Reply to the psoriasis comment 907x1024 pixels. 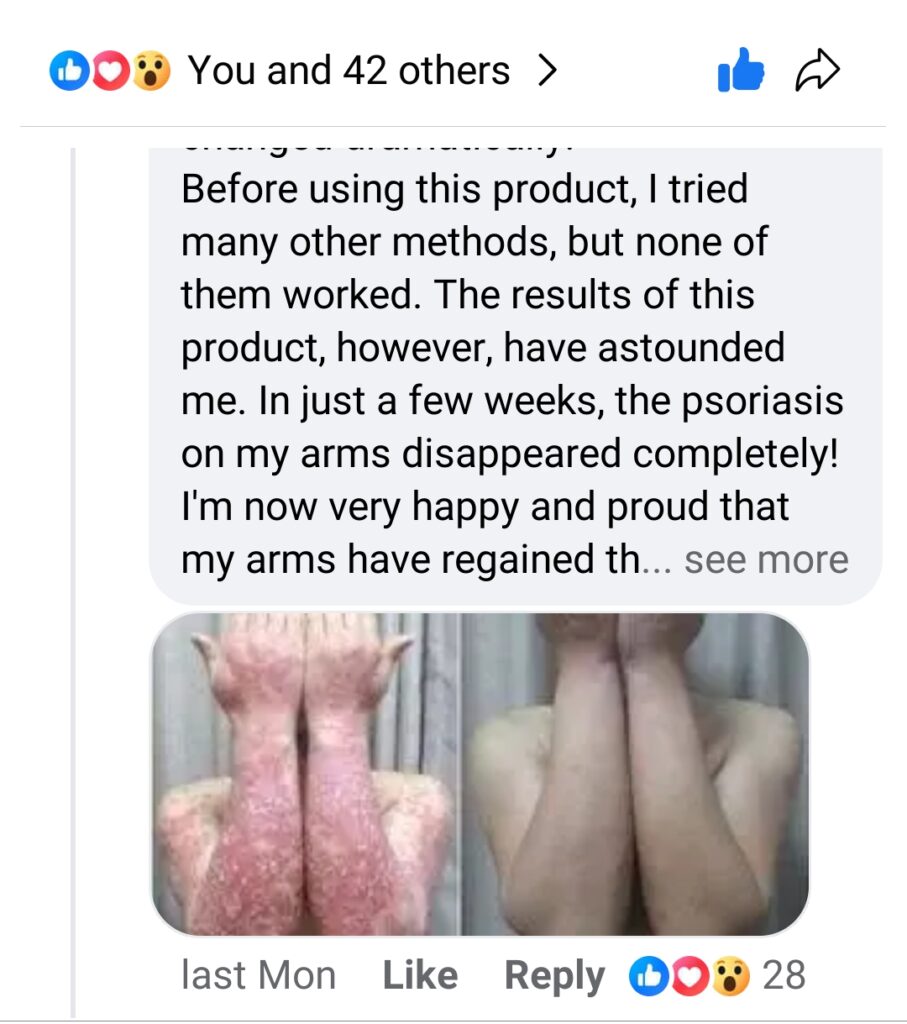pos(554,976)
